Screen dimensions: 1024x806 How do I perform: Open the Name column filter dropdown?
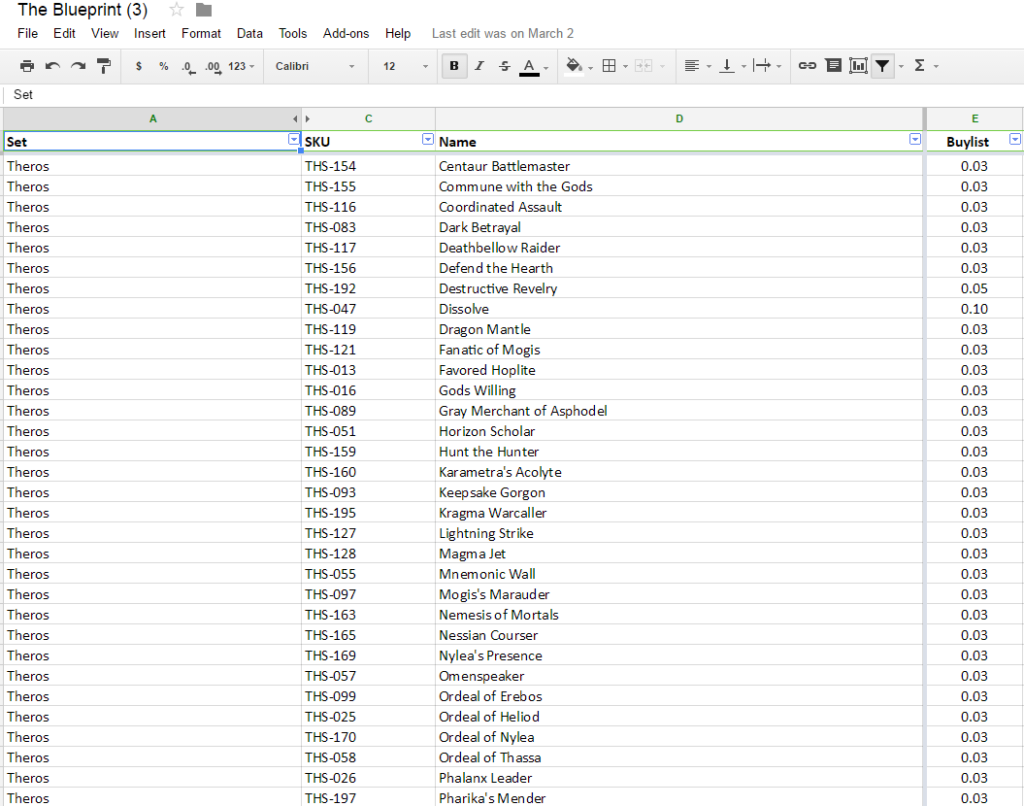tap(914, 140)
